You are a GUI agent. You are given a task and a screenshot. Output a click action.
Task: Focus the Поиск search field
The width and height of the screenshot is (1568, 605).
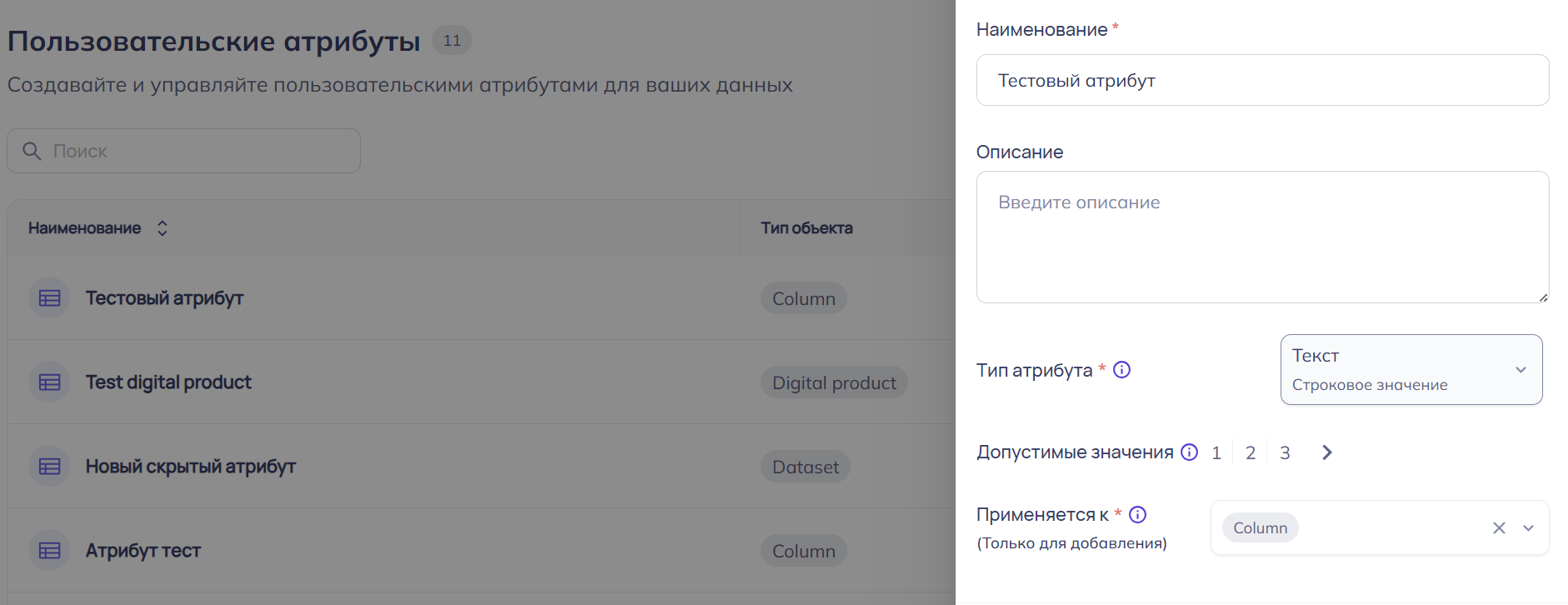pos(200,151)
